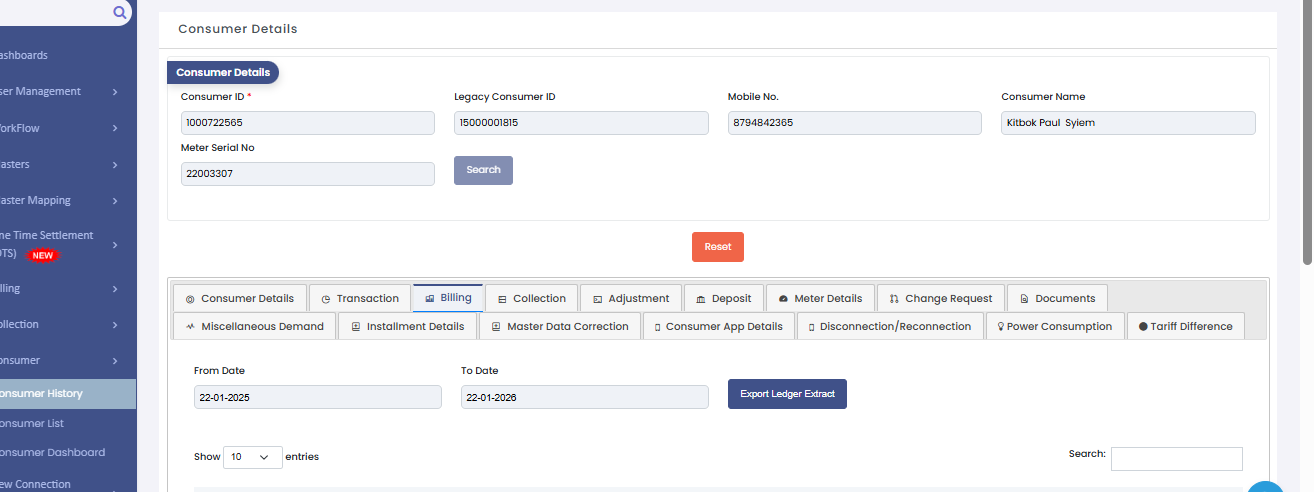The image size is (1314, 492).
Task: Click the table Search text box
Action: point(1177,459)
